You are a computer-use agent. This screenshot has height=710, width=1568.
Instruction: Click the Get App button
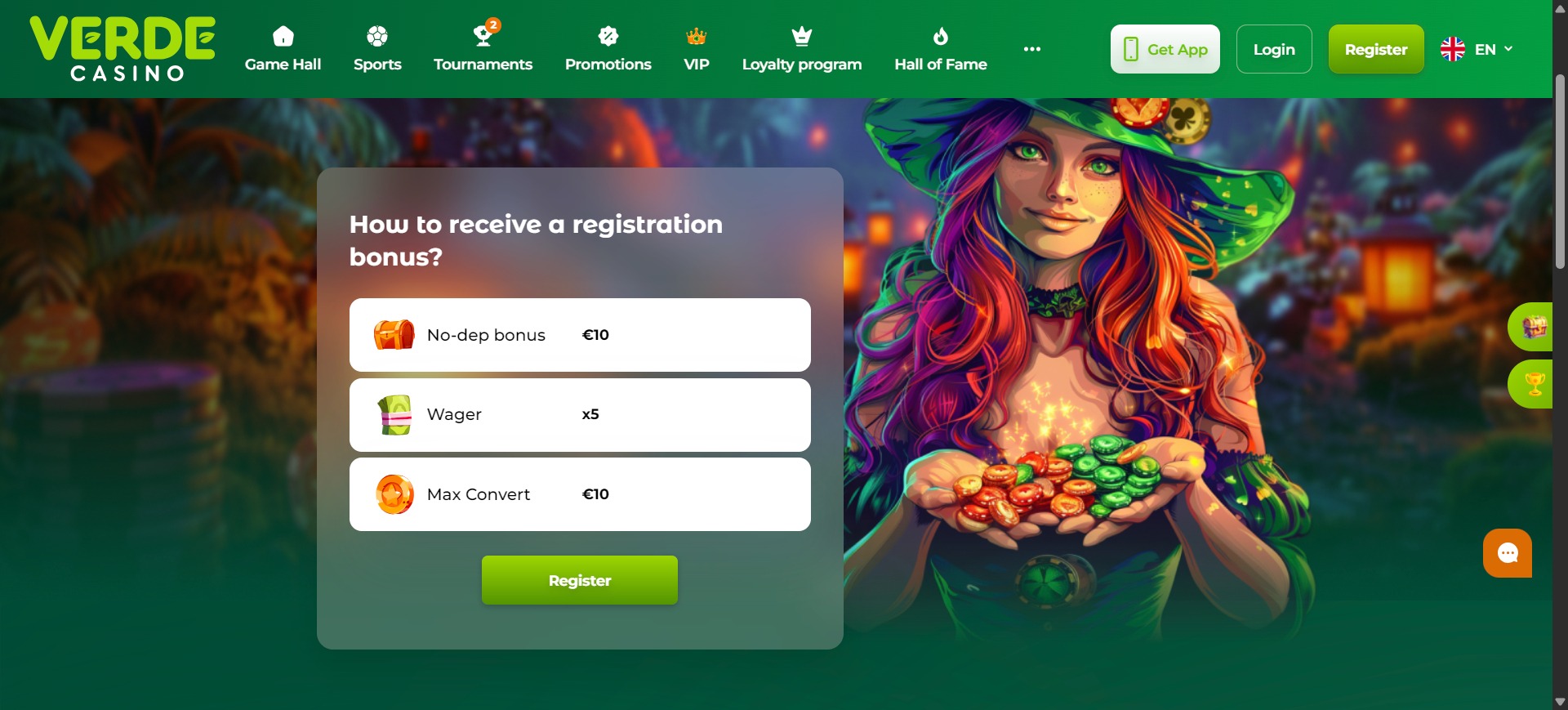(1165, 49)
